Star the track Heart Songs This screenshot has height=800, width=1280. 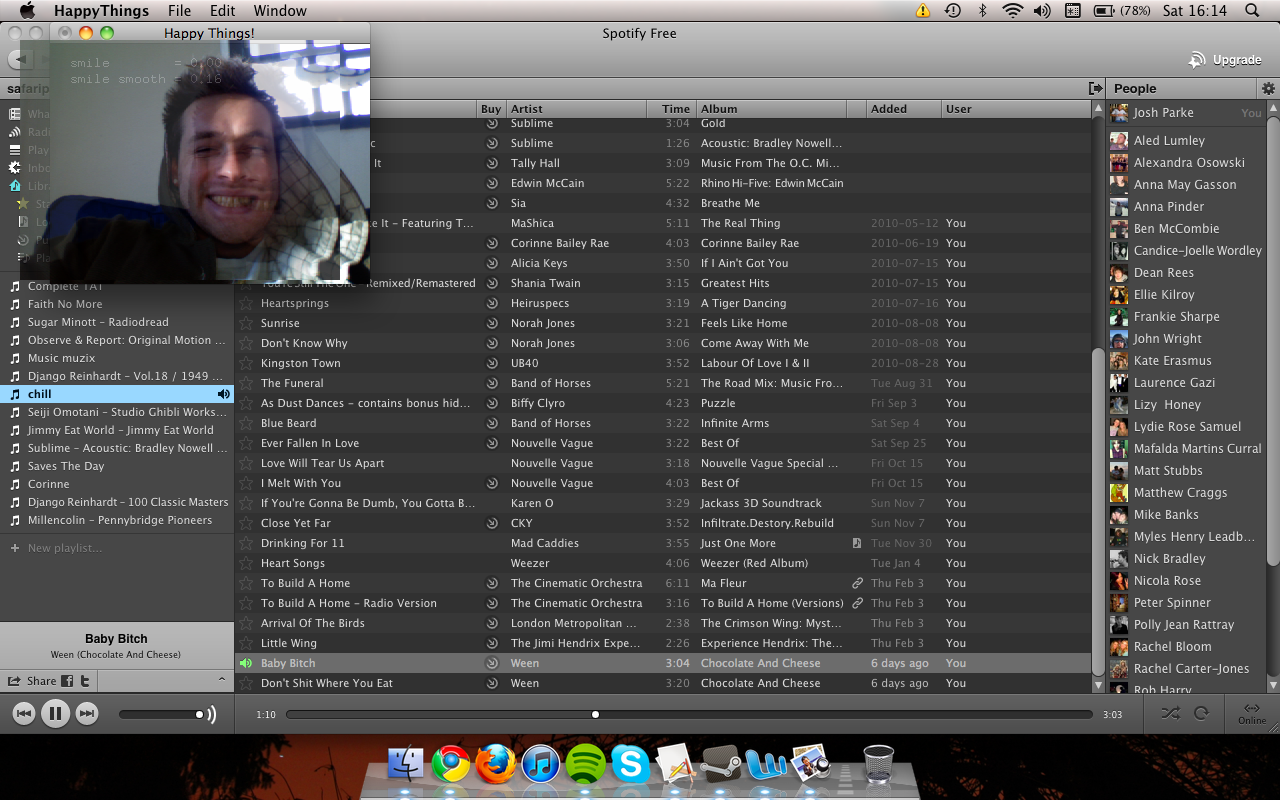(x=246, y=563)
